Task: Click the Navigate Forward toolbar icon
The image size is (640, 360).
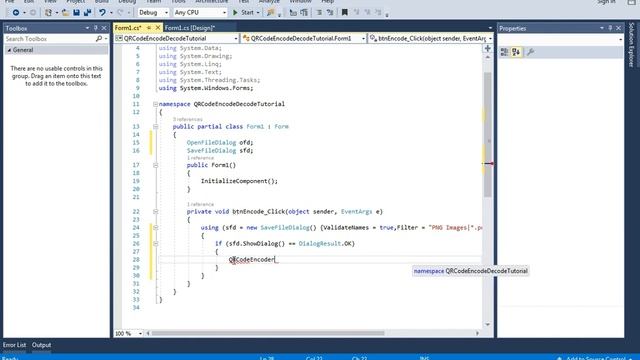Action: tap(33, 13)
